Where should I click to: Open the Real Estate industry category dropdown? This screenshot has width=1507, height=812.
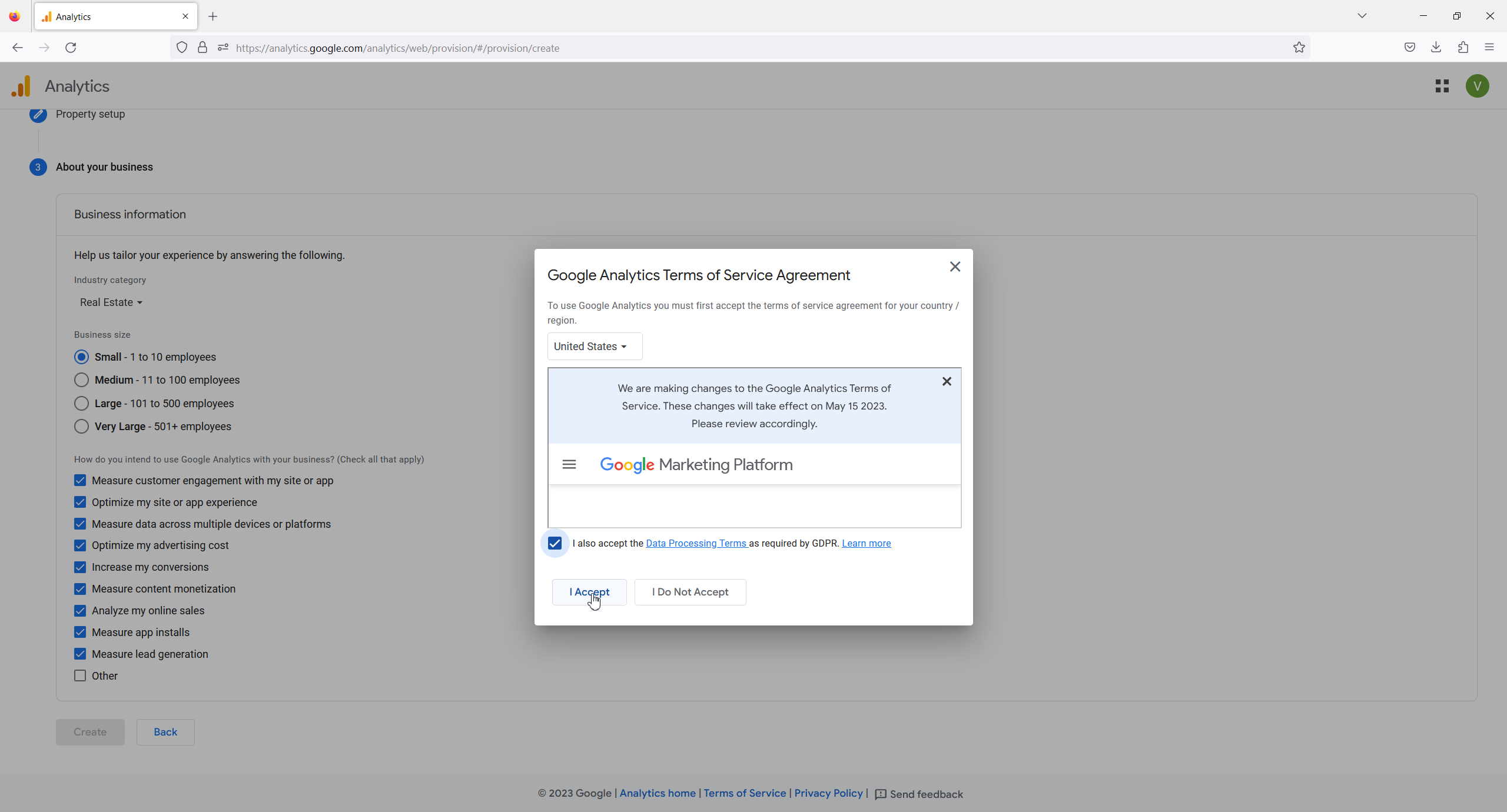(x=111, y=302)
